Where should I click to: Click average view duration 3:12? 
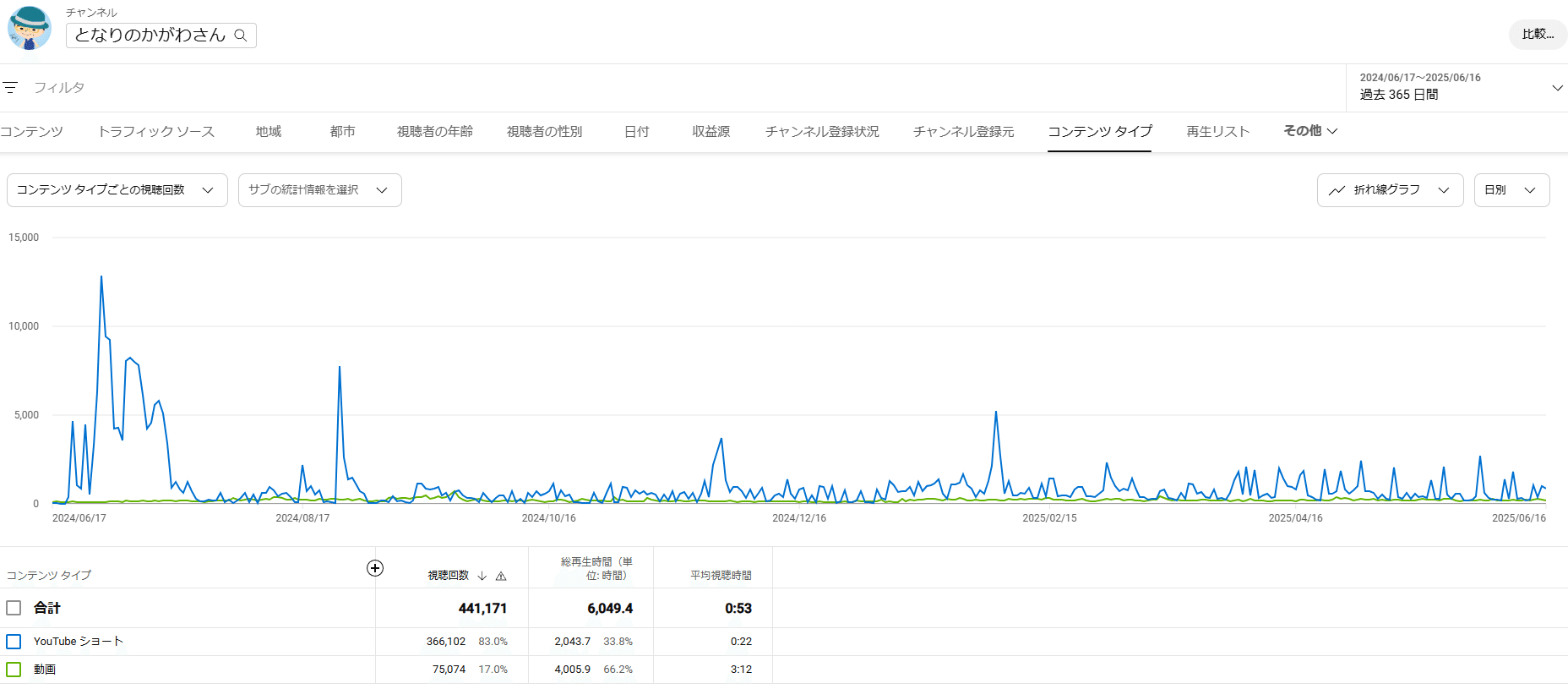tap(741, 670)
